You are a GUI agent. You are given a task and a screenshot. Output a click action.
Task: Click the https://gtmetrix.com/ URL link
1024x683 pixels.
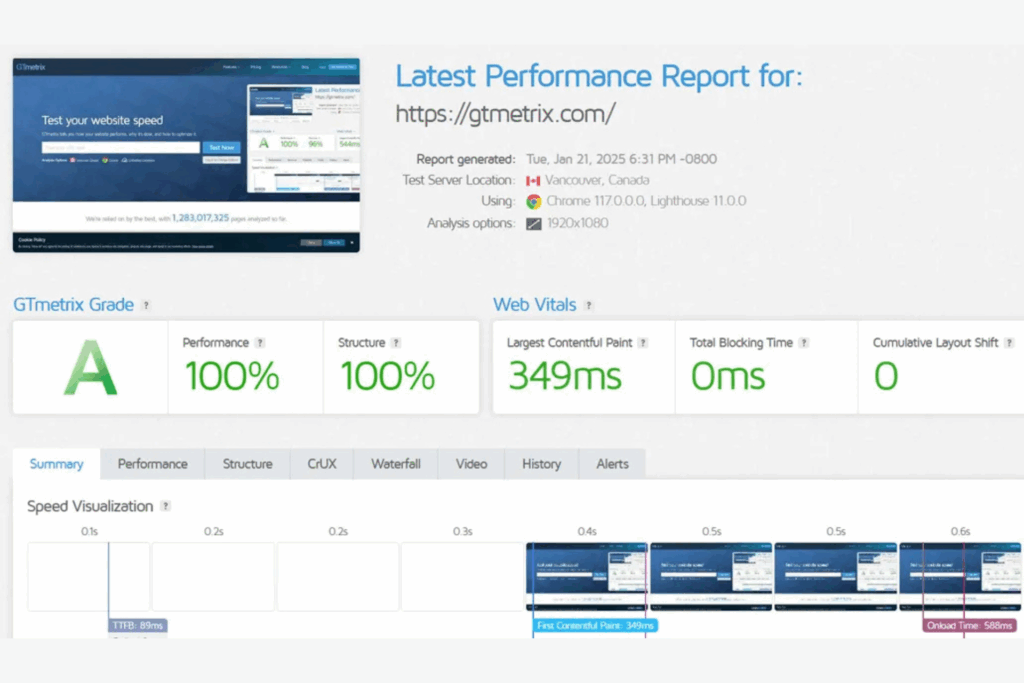point(505,114)
